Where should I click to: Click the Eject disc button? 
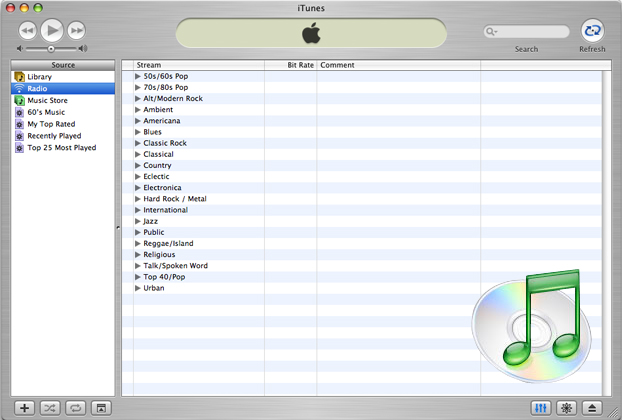pyautogui.click(x=592, y=408)
